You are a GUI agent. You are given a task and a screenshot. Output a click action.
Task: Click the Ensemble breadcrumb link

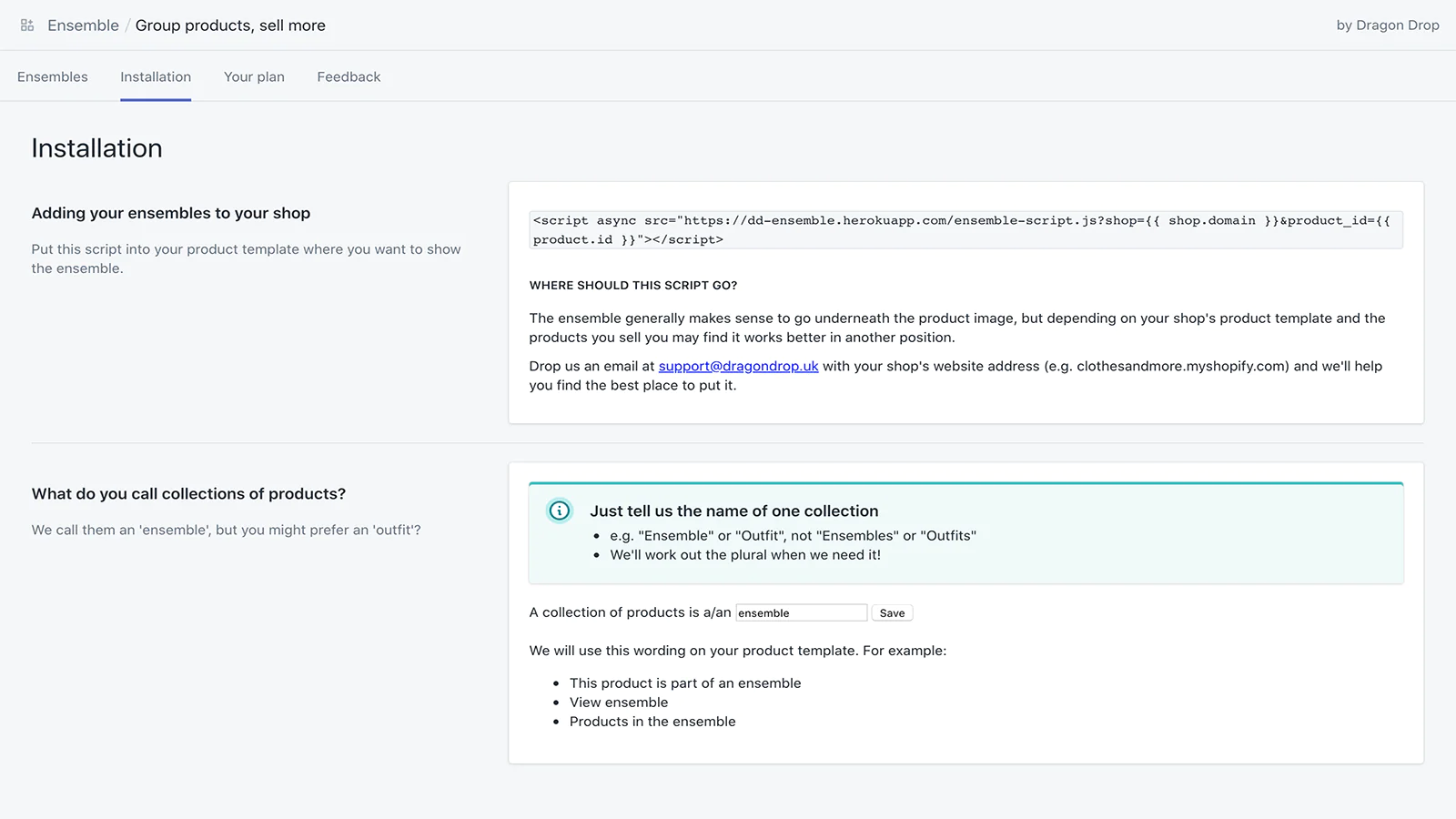point(83,25)
